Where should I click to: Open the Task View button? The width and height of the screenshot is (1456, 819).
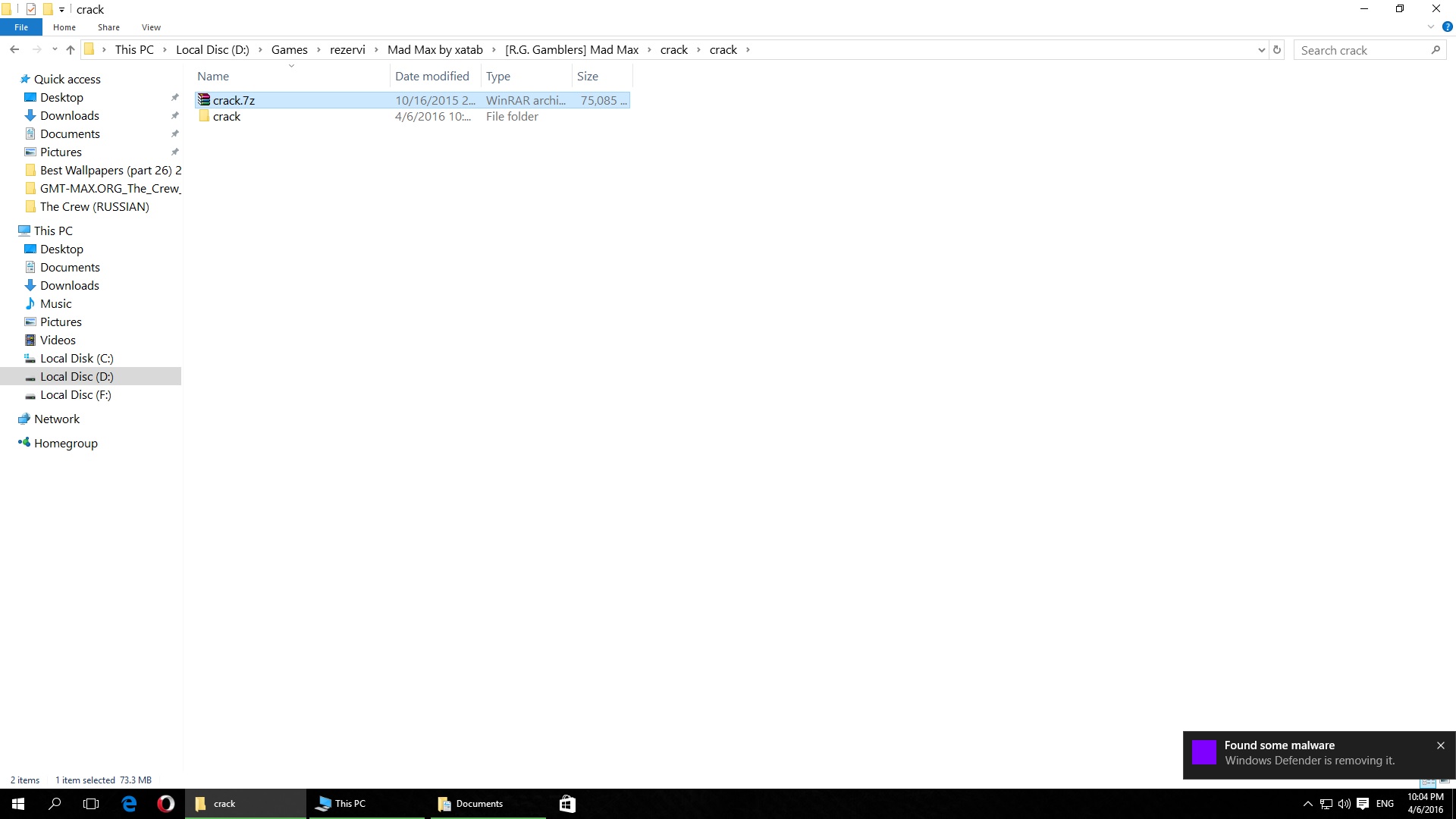click(91, 804)
